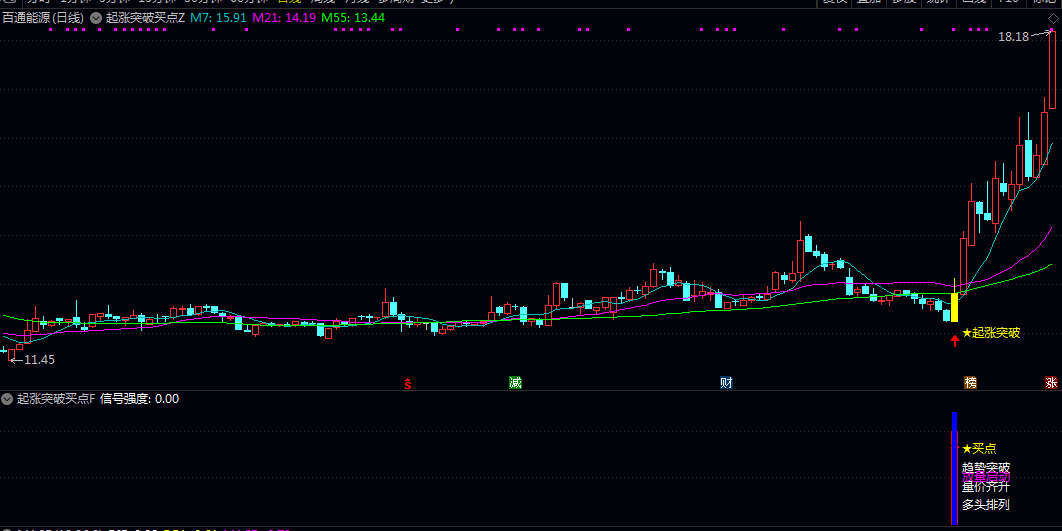Click the 起涨突破买点F sub-indicator name
Viewport: 1062px width, 531px height.
pos(56,399)
